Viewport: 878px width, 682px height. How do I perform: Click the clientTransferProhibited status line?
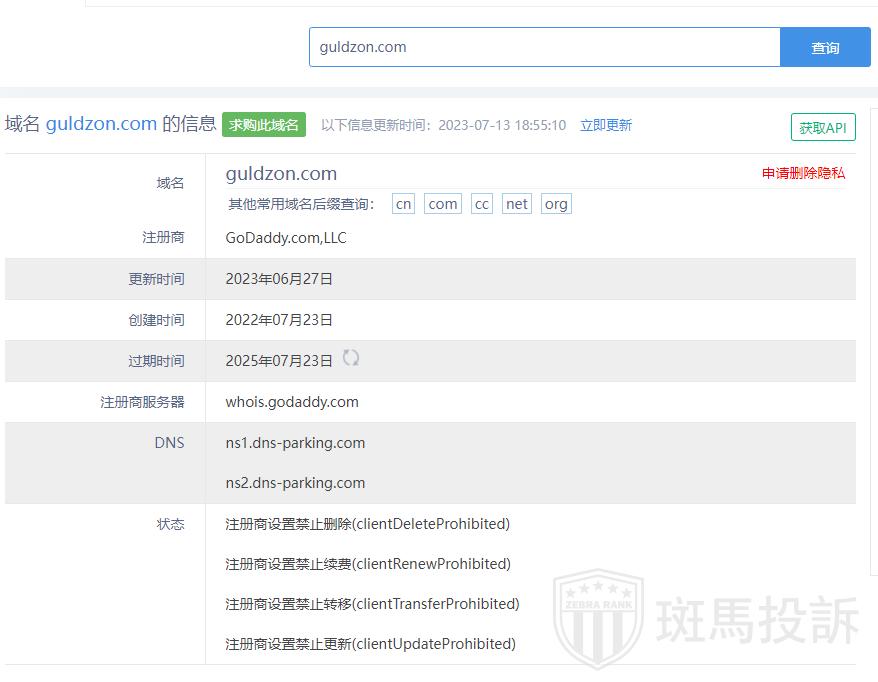click(372, 604)
